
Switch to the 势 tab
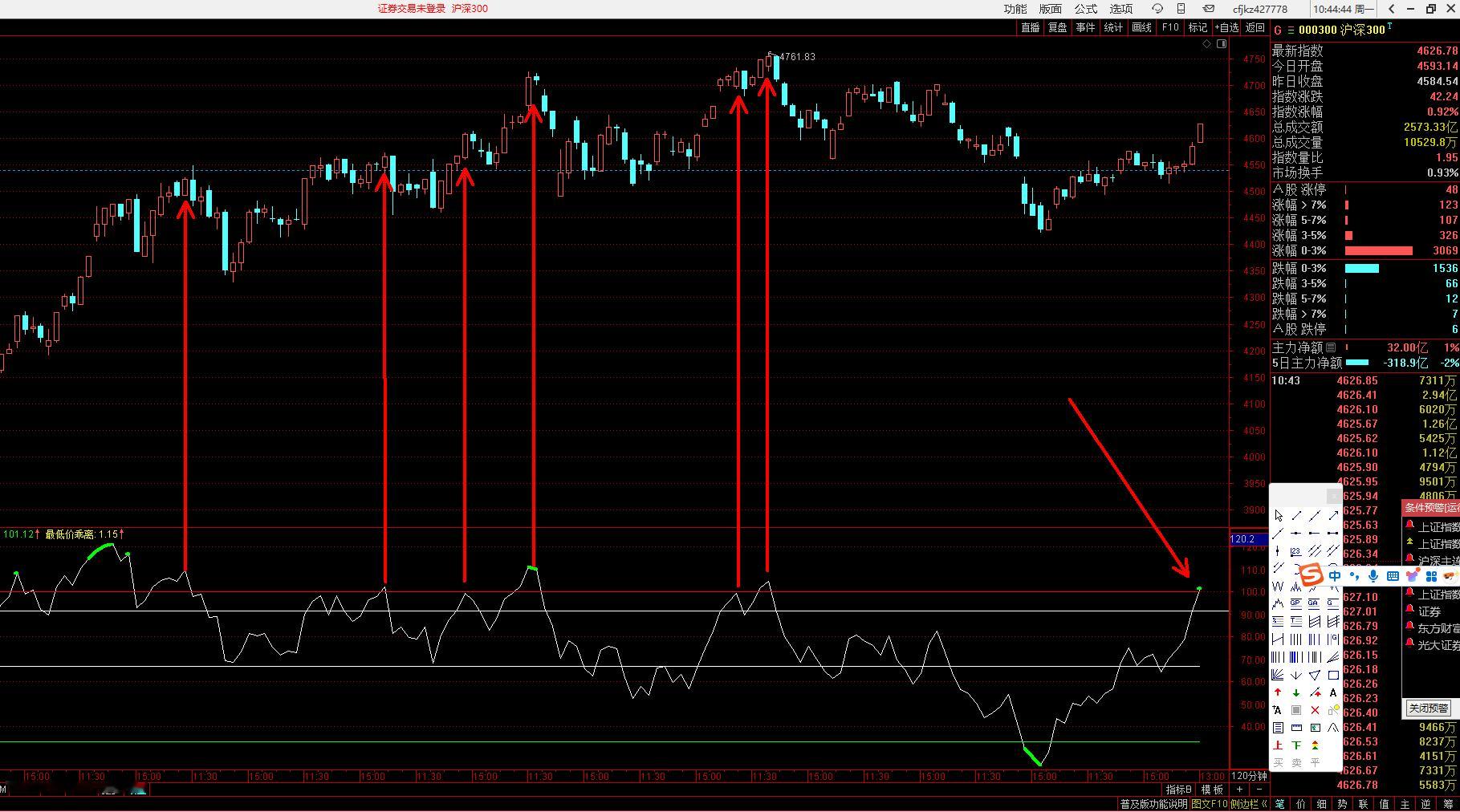[x=1342, y=804]
